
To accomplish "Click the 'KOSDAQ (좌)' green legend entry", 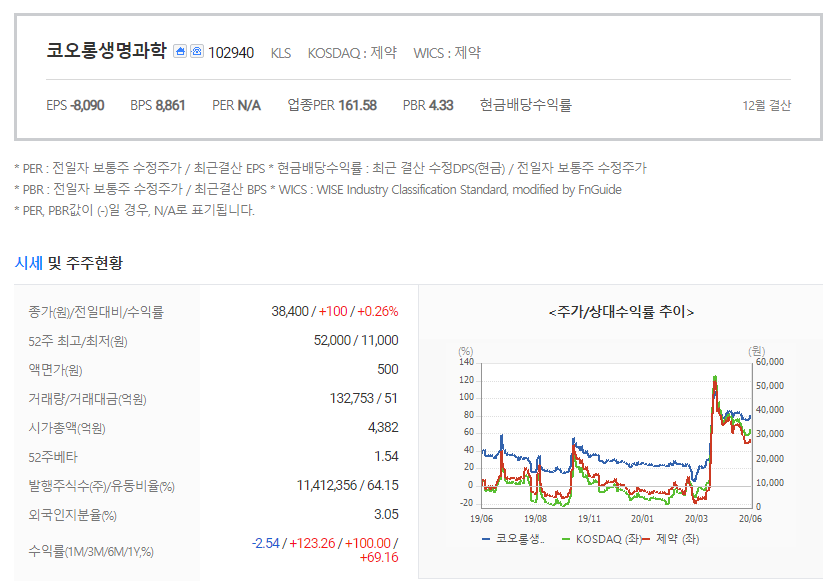I will coord(602,539).
